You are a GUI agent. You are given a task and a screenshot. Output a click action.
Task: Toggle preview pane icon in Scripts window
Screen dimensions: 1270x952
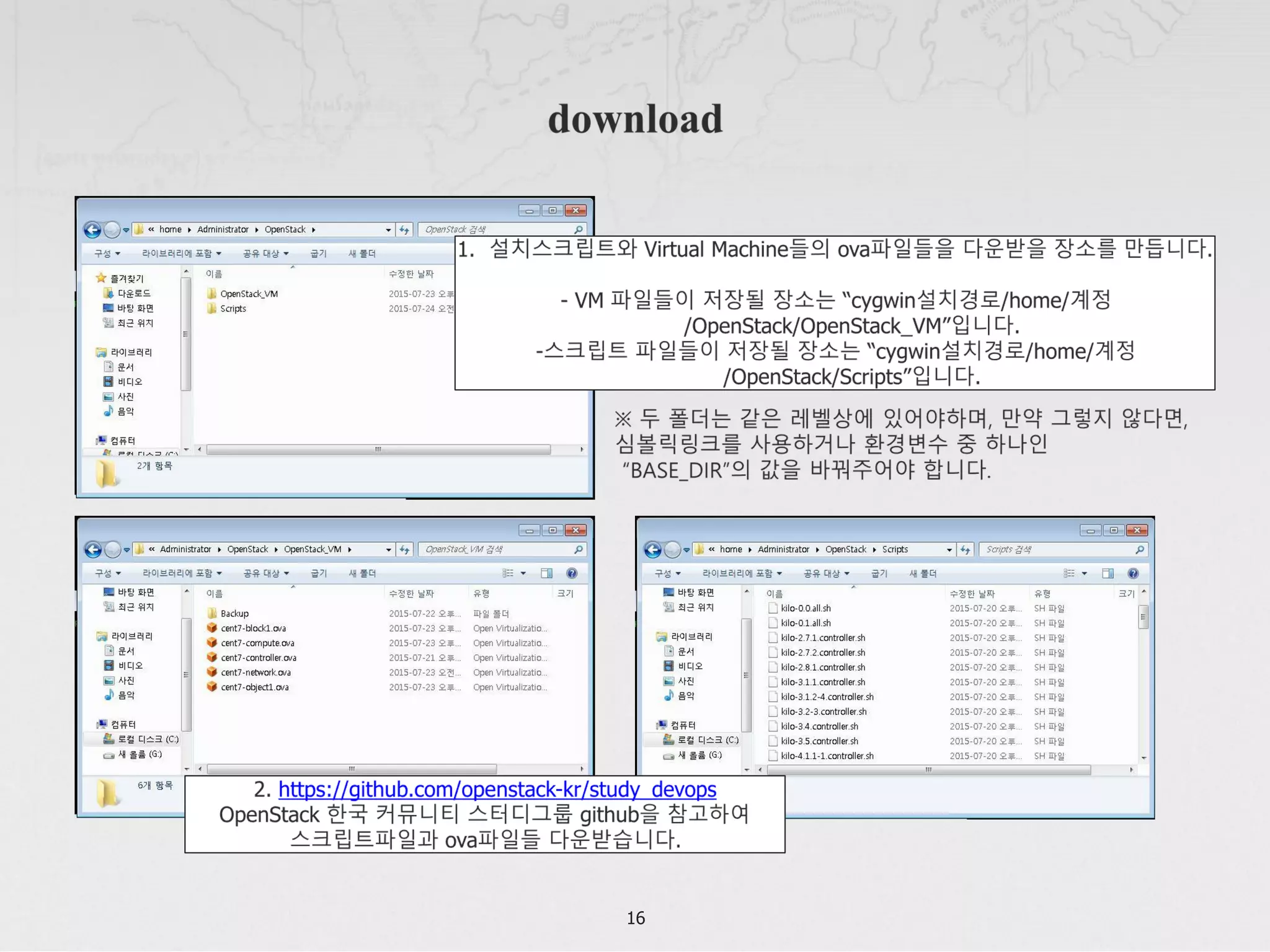[1108, 574]
